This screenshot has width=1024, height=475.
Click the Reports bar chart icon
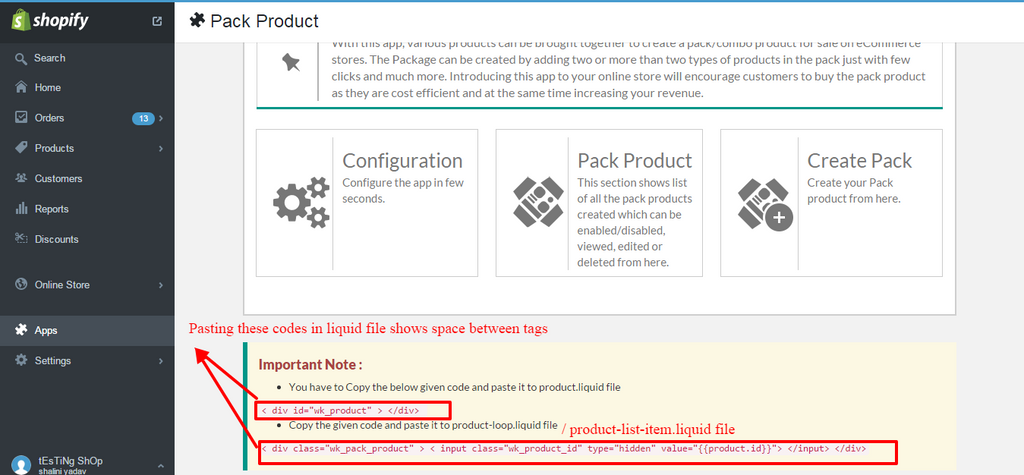click(21, 209)
